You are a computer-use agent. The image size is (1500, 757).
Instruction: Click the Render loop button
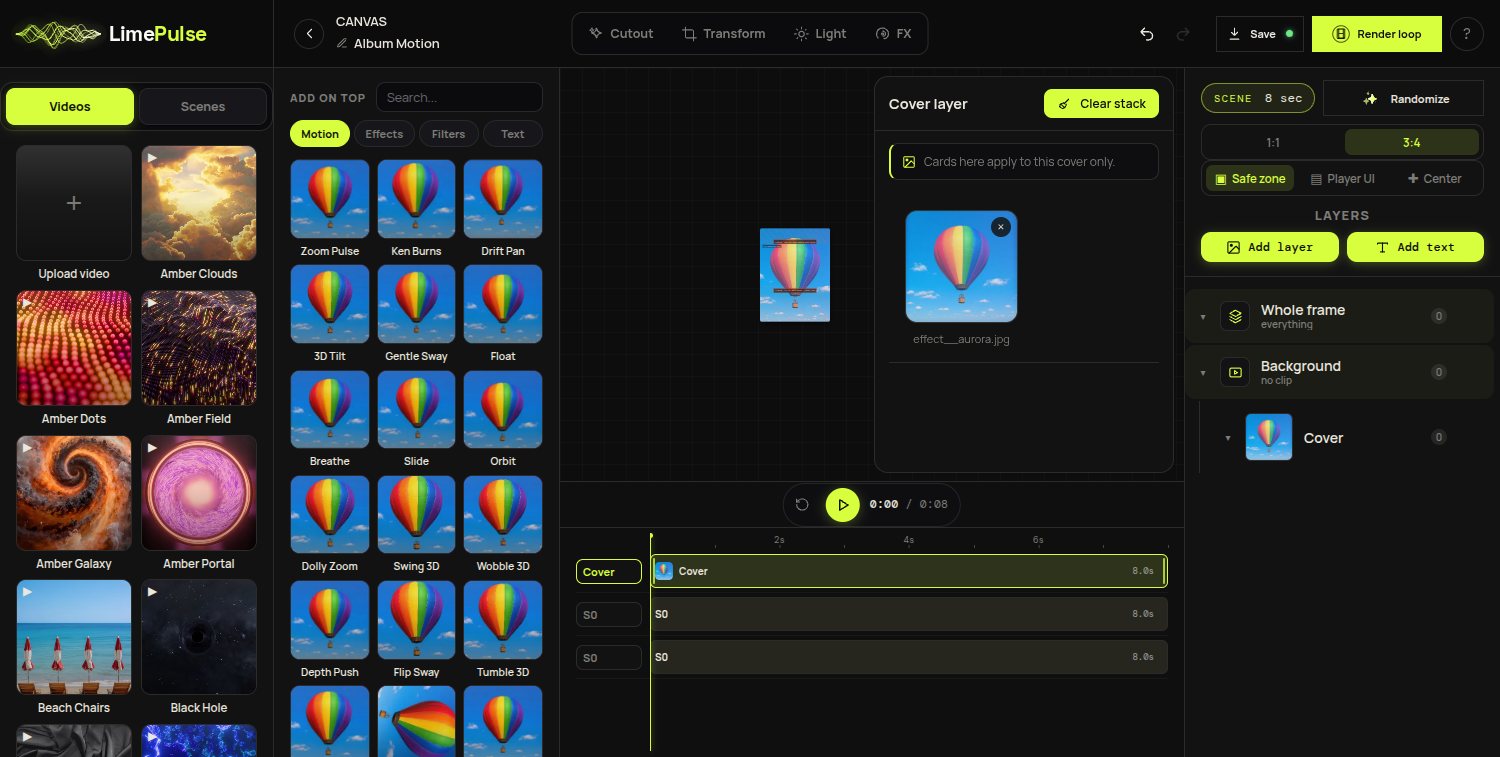click(1377, 34)
